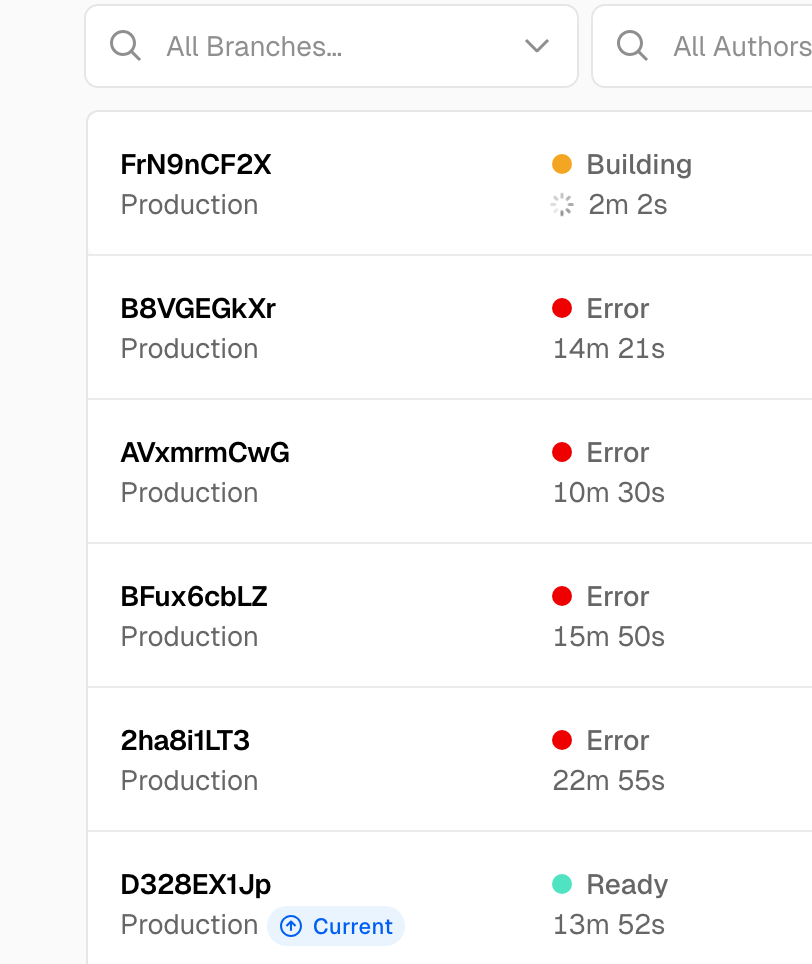812x964 pixels.
Task: Click the Current badge on D328EX1Jp
Action: [x=336, y=926]
